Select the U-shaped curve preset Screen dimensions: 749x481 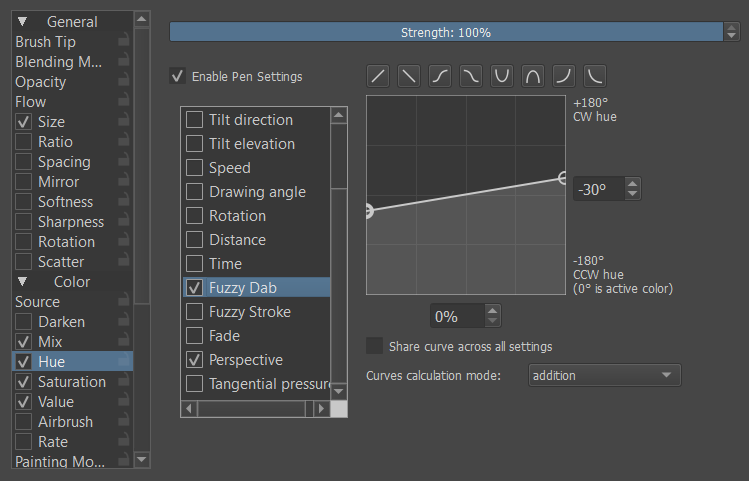tap(503, 75)
